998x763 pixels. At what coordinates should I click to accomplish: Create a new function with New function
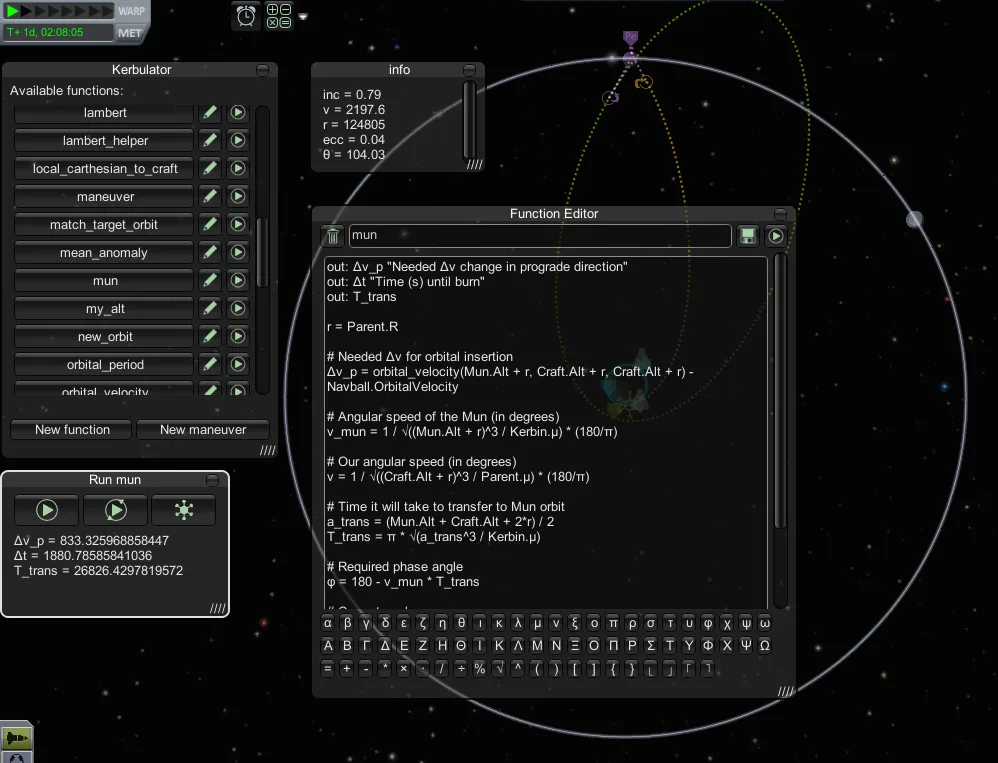[72, 430]
